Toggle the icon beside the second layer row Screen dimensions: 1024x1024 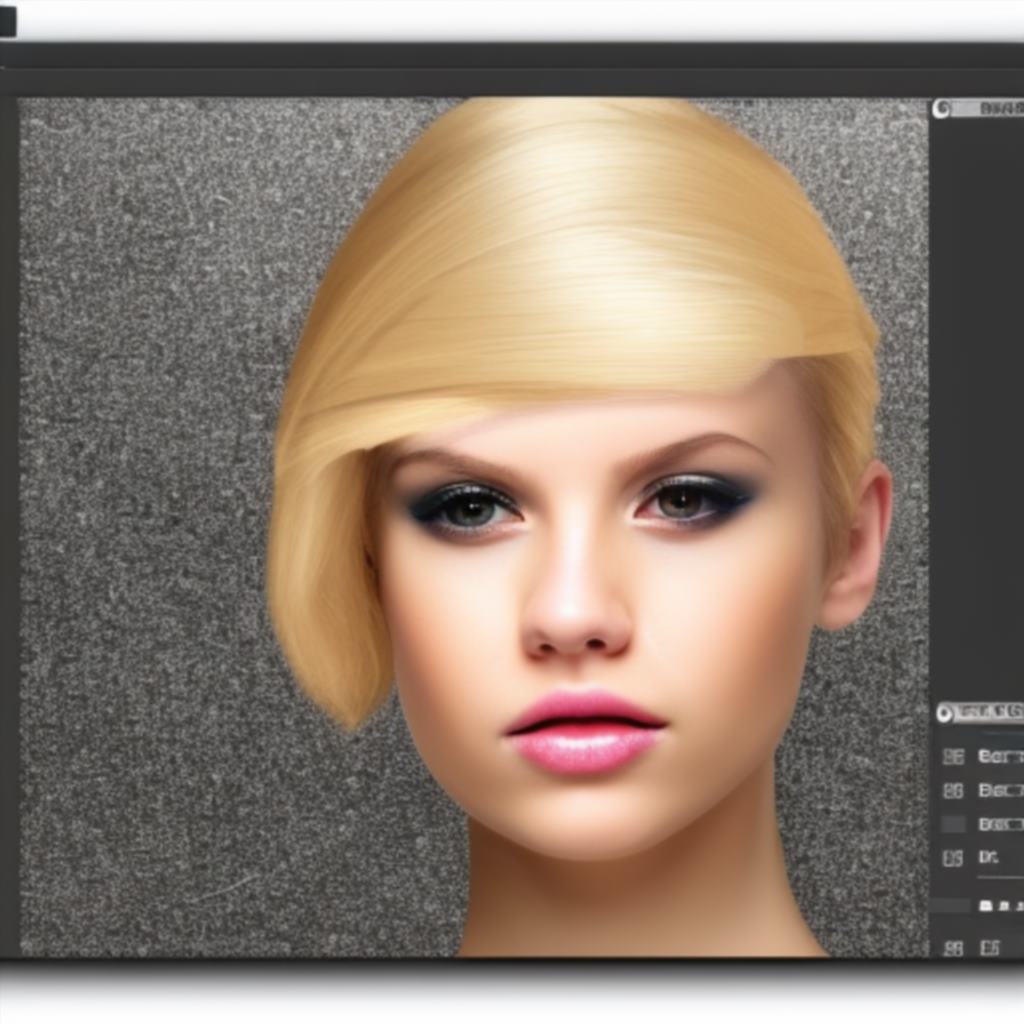point(953,791)
